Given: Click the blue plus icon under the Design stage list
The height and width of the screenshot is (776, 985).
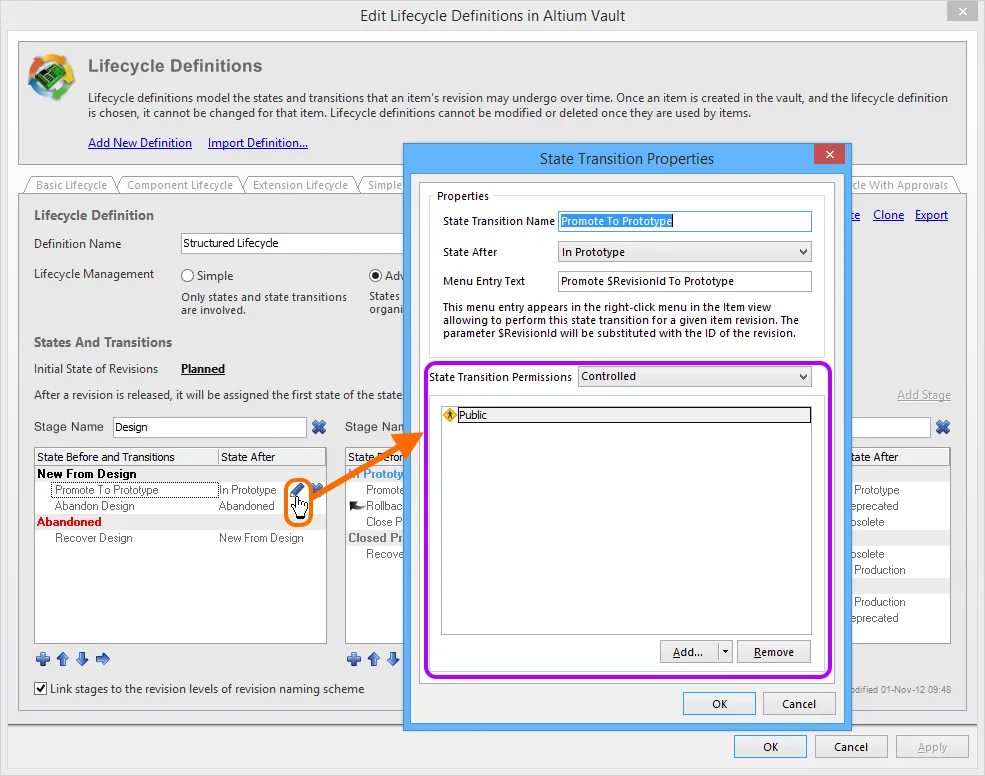Looking at the screenshot, I should (43, 659).
